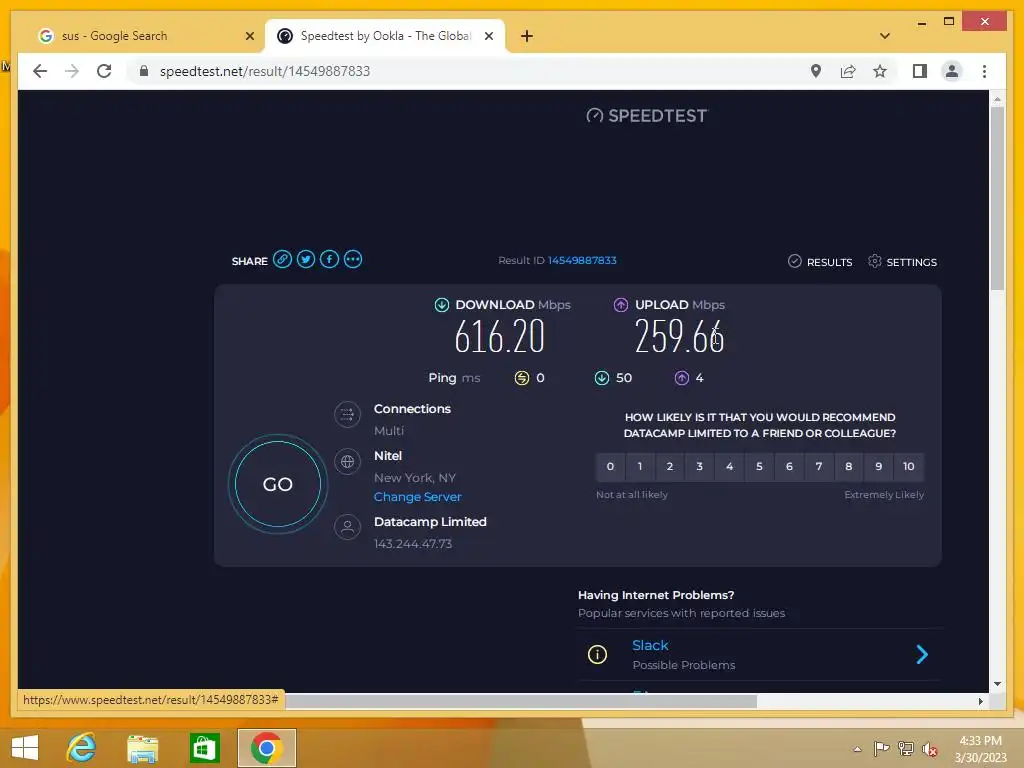This screenshot has height=768, width=1024.
Task: Go back to the previous page
Action: click(x=40, y=71)
